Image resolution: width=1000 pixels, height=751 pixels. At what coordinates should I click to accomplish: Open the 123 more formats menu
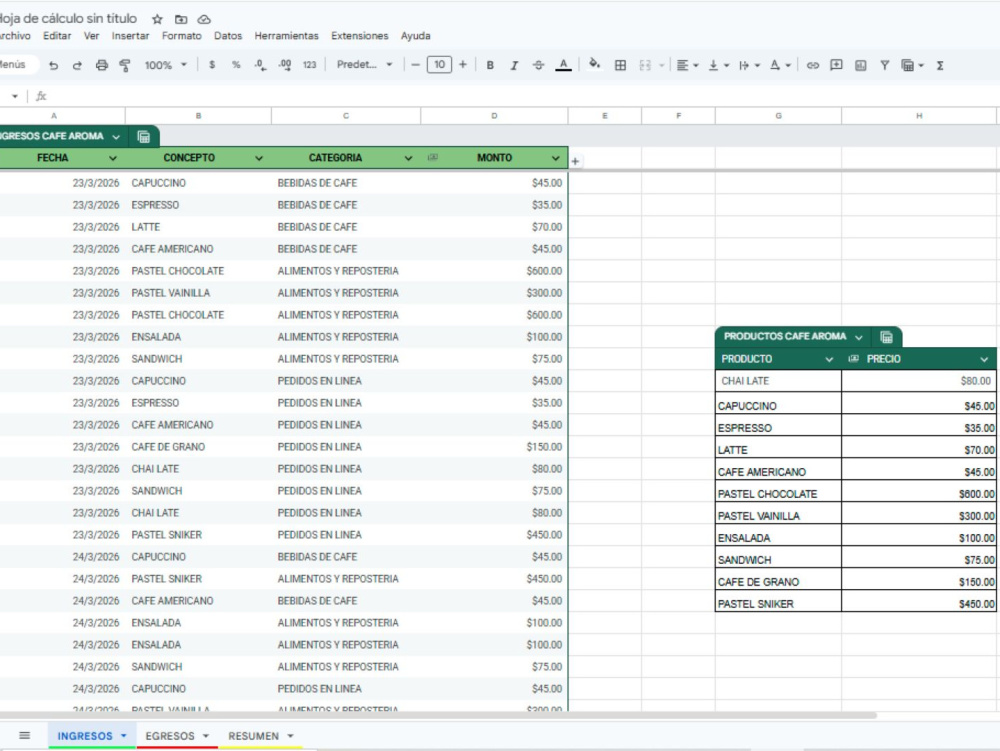tap(309, 65)
